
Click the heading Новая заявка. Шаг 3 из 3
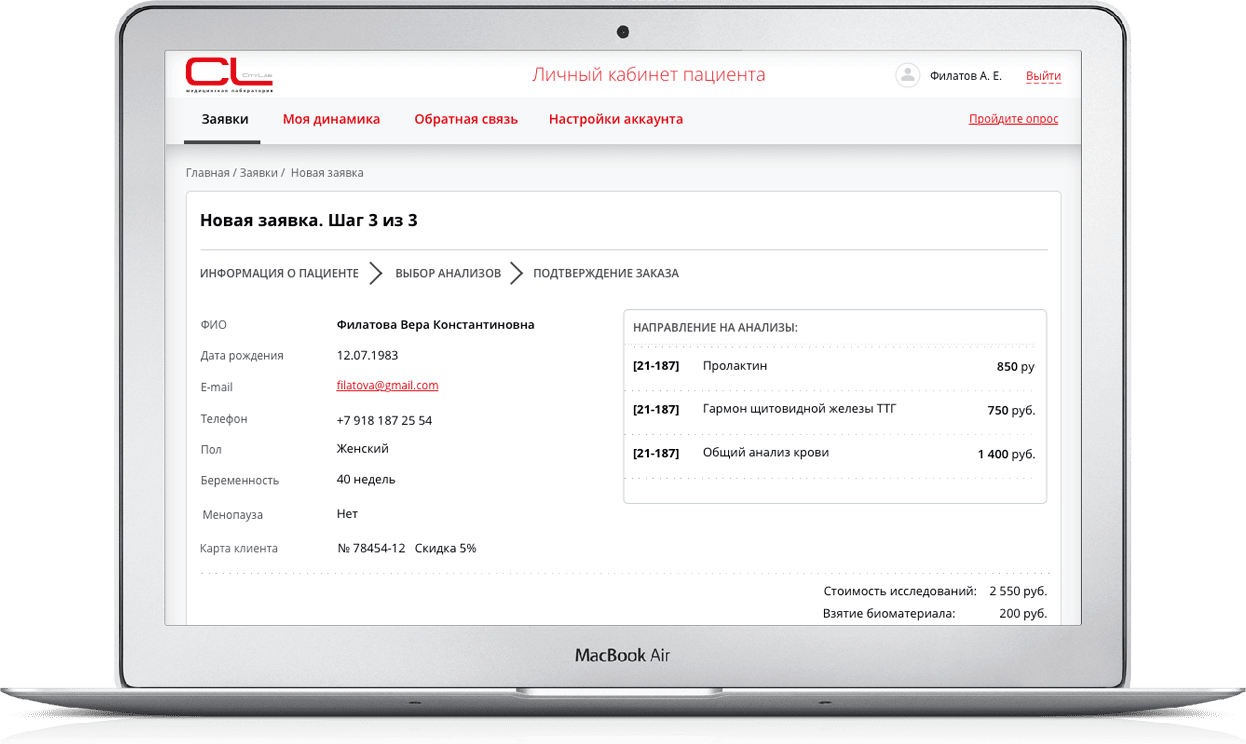309,221
